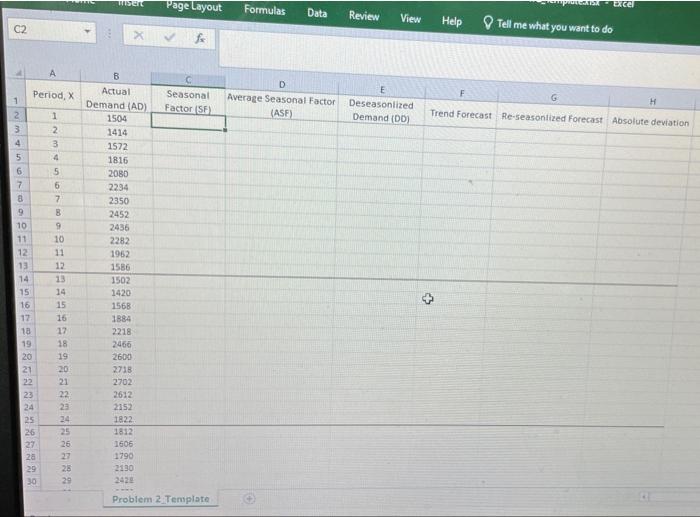Click the cell containing 1884
Viewport: 700px width, 517px height.
[x=121, y=318]
